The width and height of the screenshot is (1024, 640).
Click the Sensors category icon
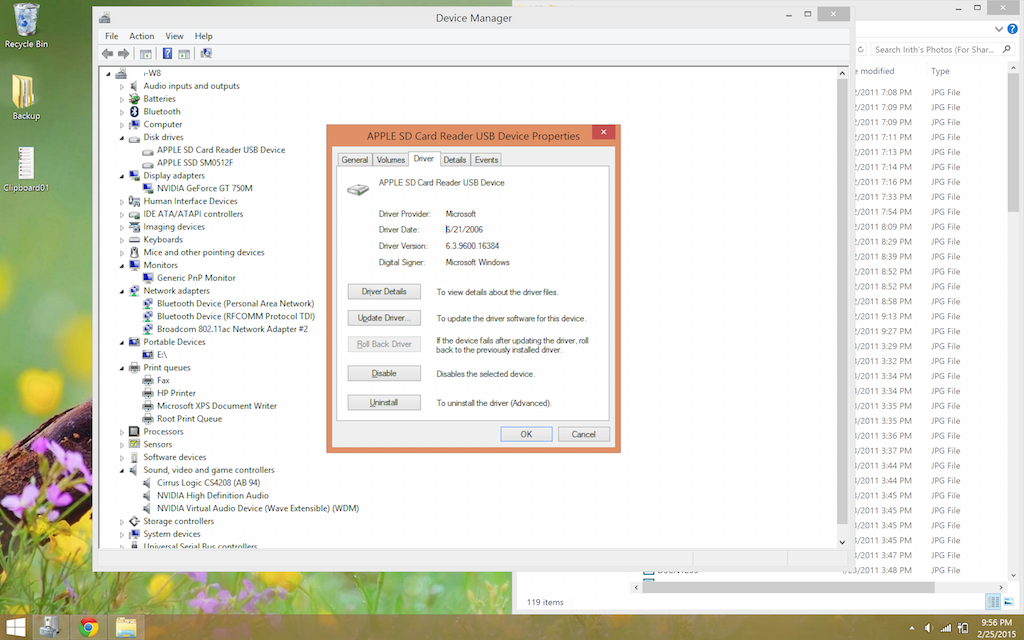(x=135, y=444)
